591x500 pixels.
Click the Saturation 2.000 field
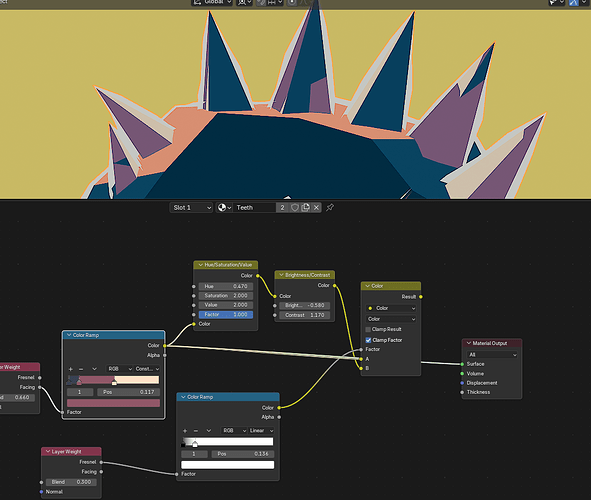(x=226, y=296)
